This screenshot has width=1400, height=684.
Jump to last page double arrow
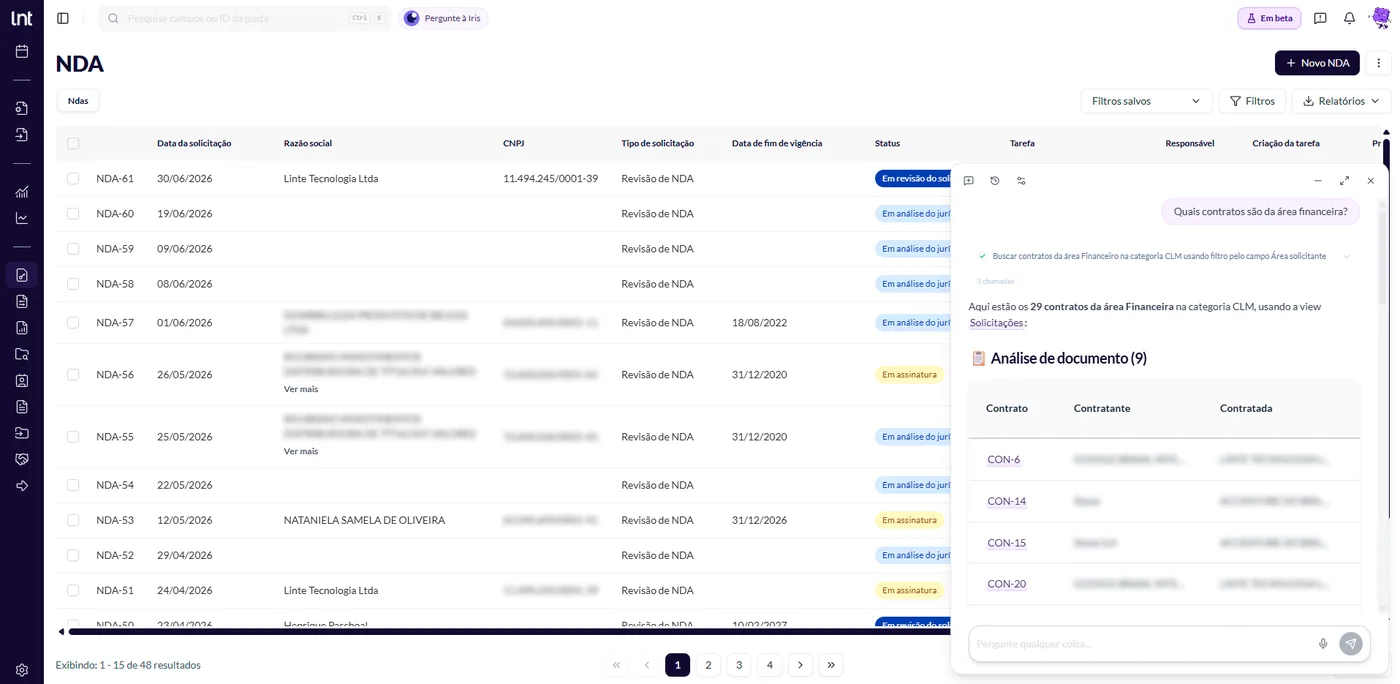pyautogui.click(x=831, y=665)
